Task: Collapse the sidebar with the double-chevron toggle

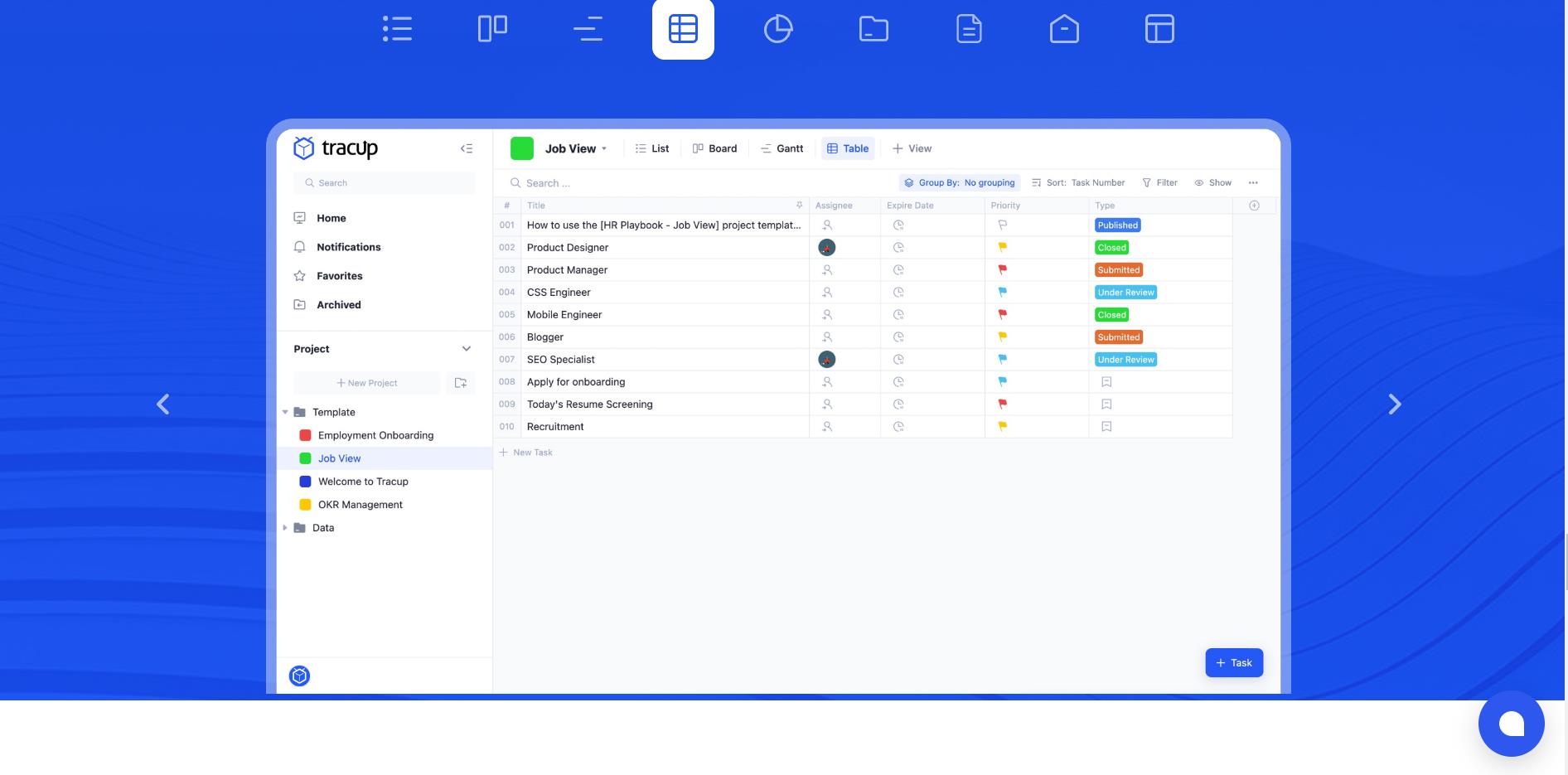Action: click(467, 148)
